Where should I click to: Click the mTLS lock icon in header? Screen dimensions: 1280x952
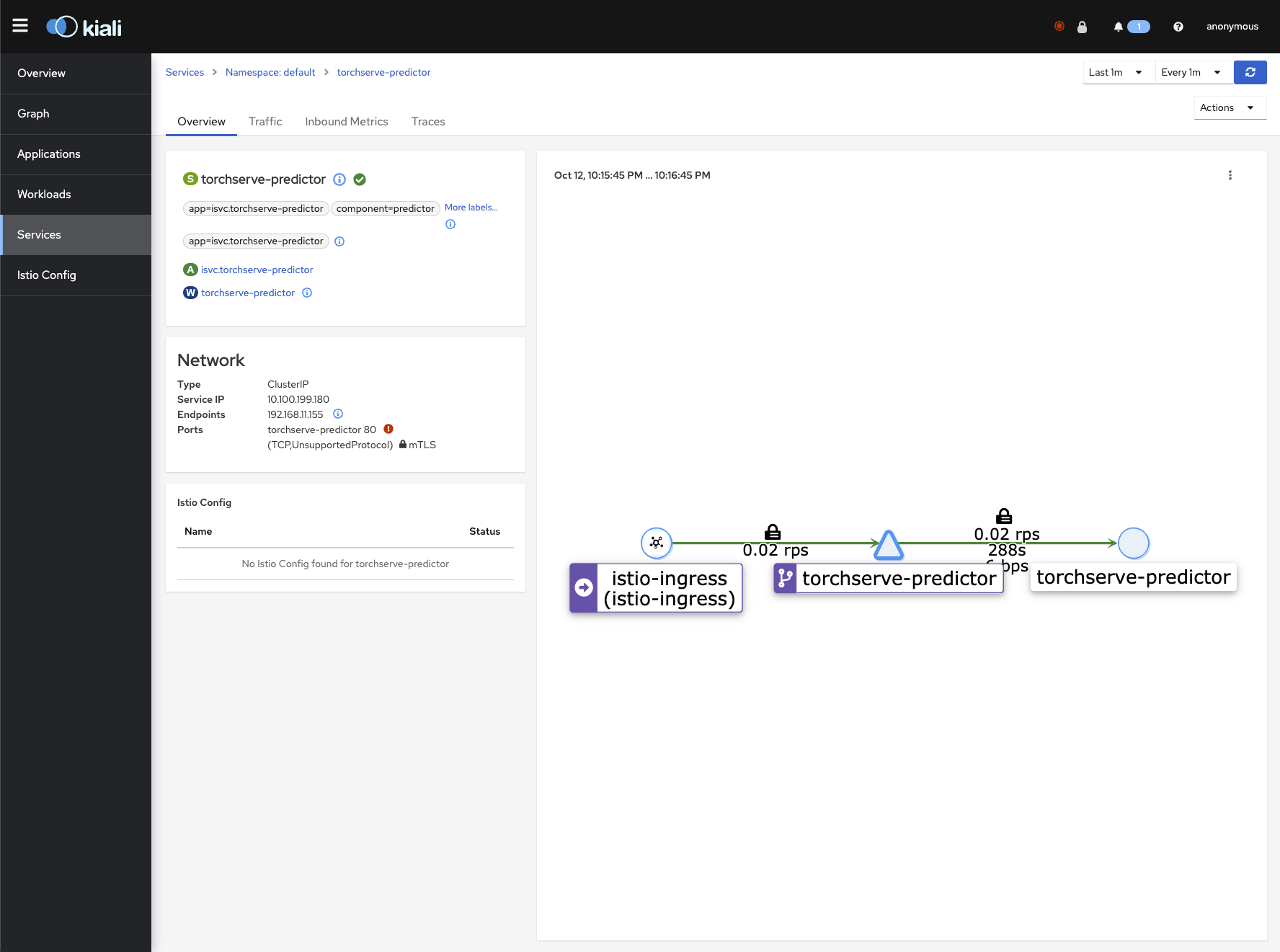(1082, 27)
